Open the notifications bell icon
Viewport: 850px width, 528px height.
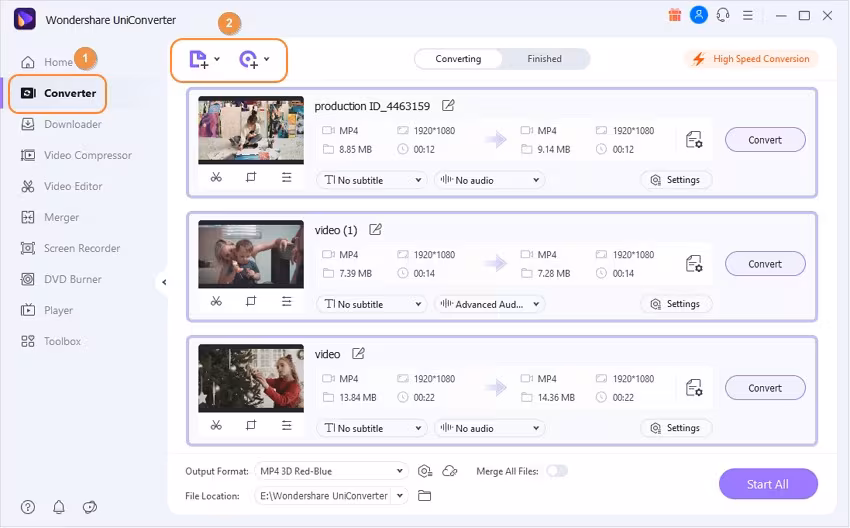pyautogui.click(x=59, y=507)
